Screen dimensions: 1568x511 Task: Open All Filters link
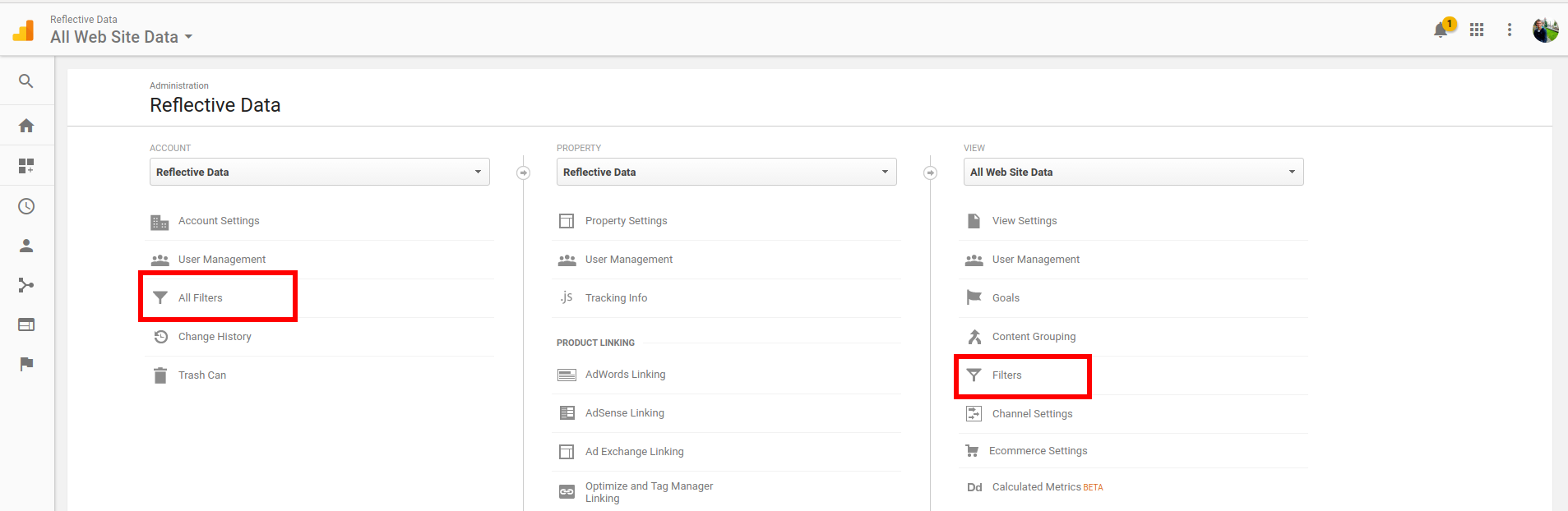pyautogui.click(x=201, y=298)
